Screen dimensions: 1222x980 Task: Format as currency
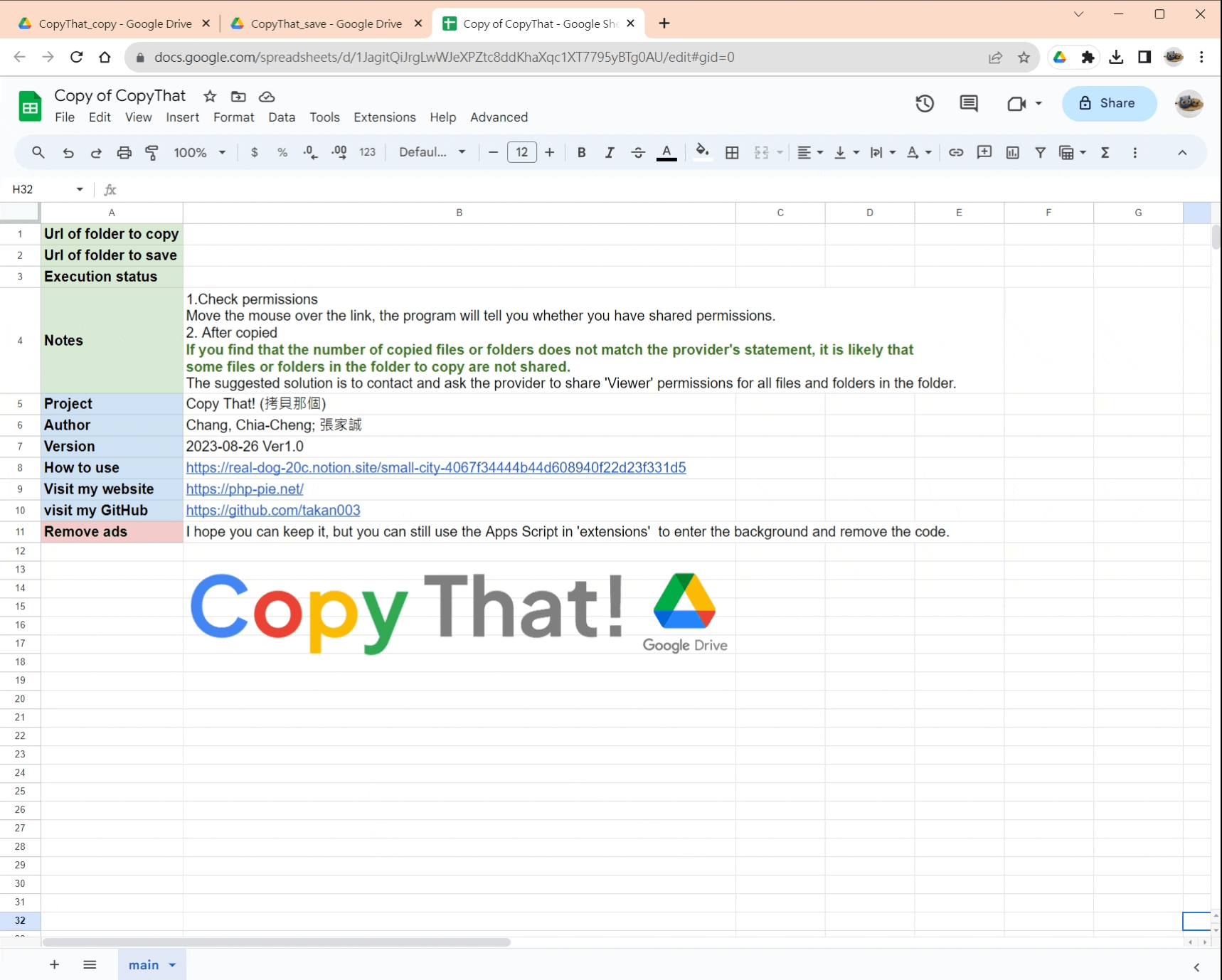(x=255, y=152)
